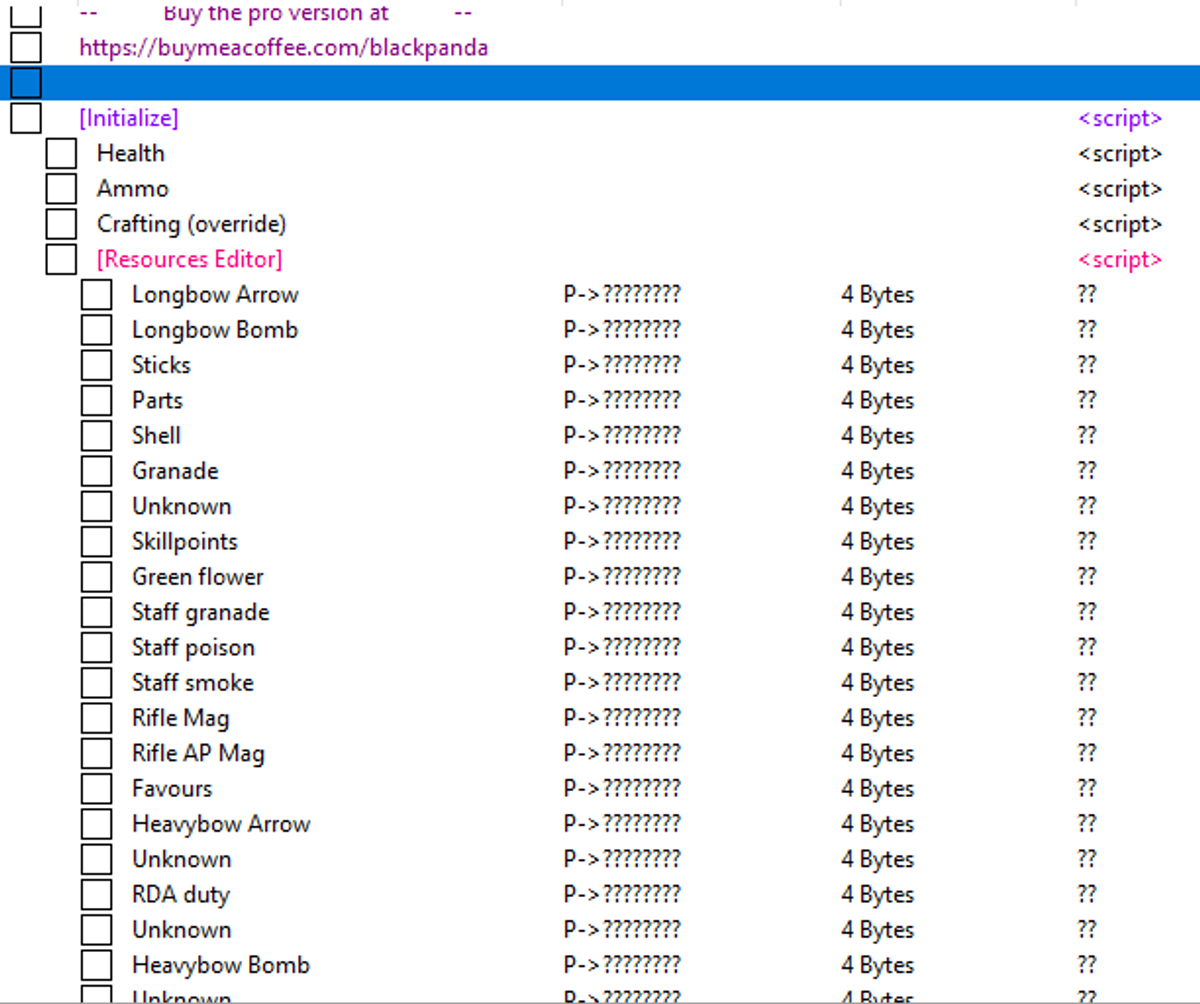Enable the Health script checkbox

pos(61,154)
